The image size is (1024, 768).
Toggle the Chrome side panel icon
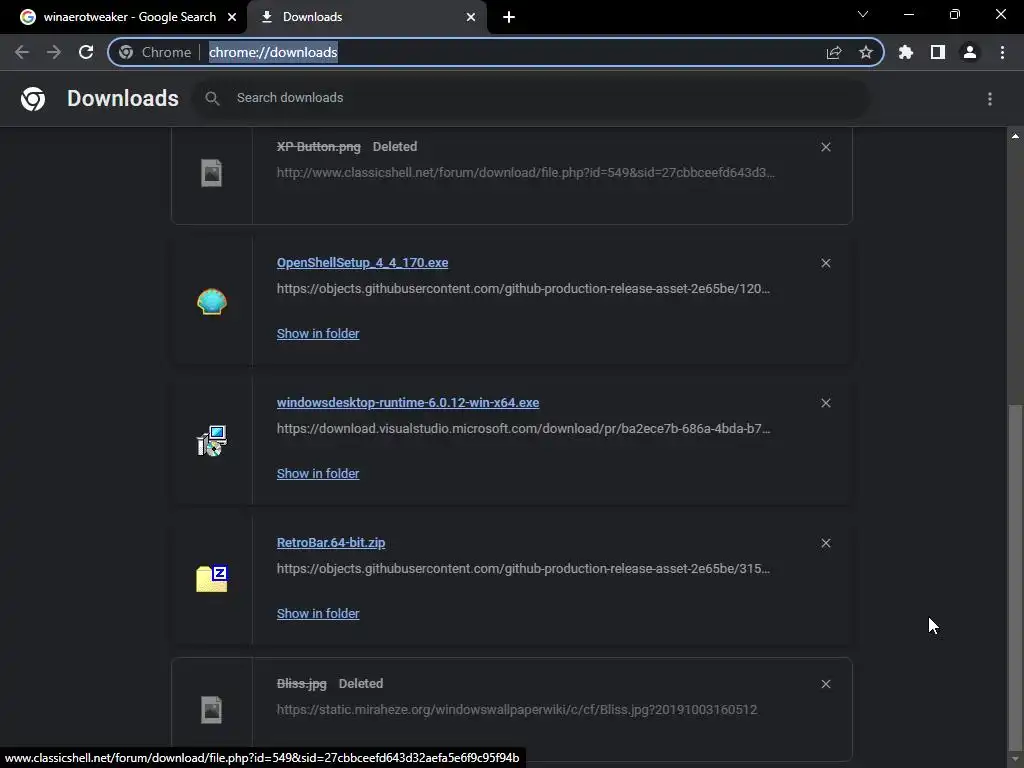tap(938, 52)
